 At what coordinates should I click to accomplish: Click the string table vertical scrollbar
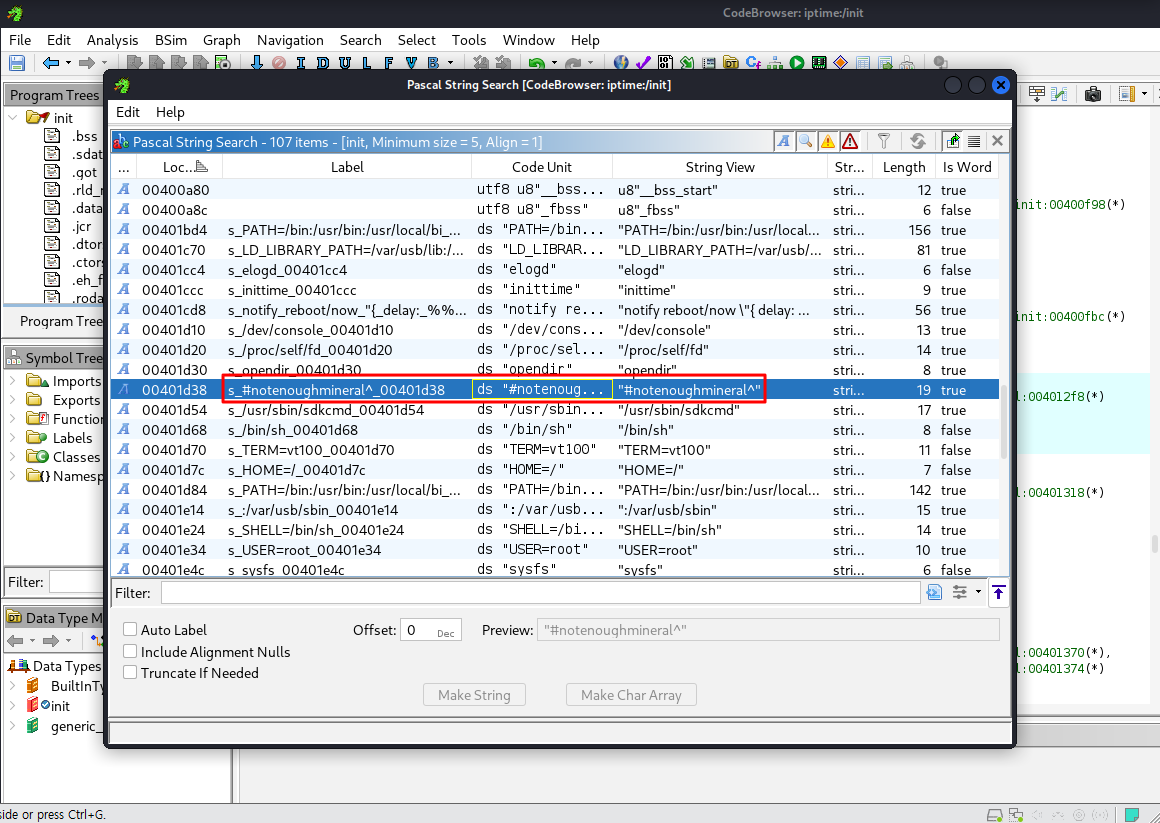click(1004, 421)
